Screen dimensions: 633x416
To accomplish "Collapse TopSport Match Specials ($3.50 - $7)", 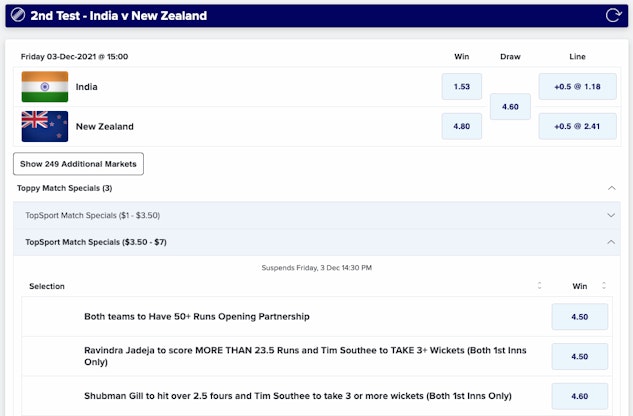I will coord(611,242).
